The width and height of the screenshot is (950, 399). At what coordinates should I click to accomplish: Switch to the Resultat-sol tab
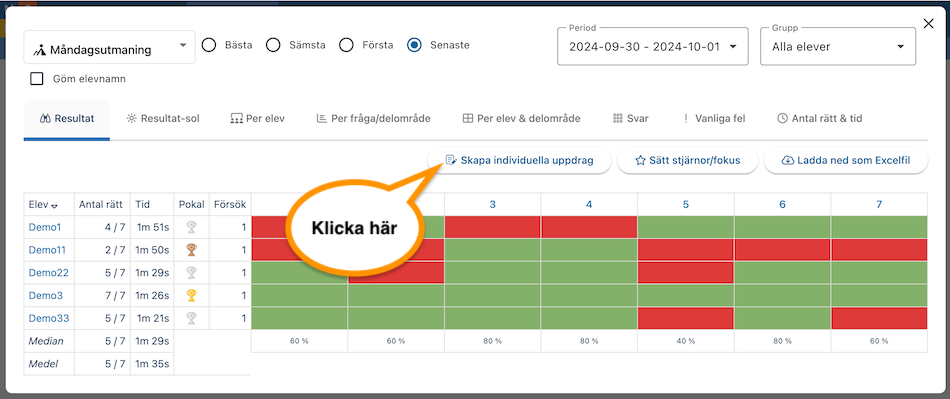[x=162, y=119]
